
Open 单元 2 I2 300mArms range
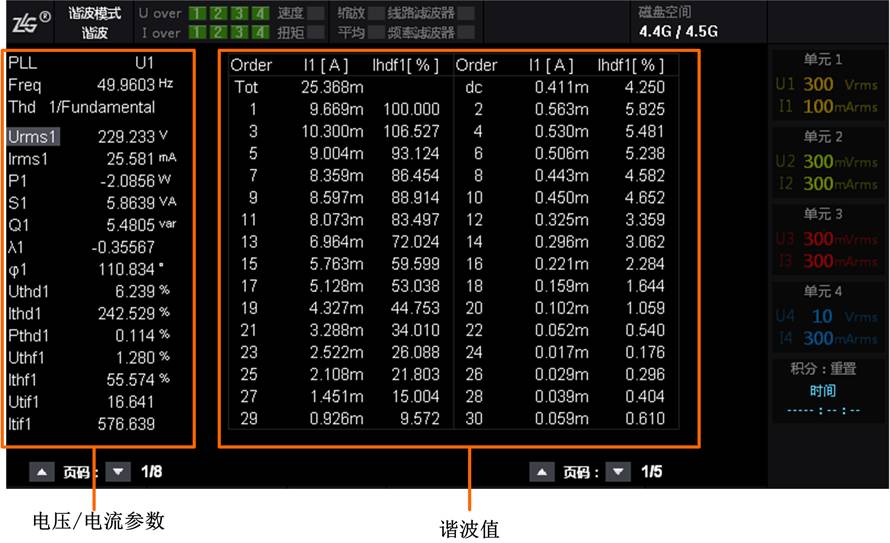826,184
